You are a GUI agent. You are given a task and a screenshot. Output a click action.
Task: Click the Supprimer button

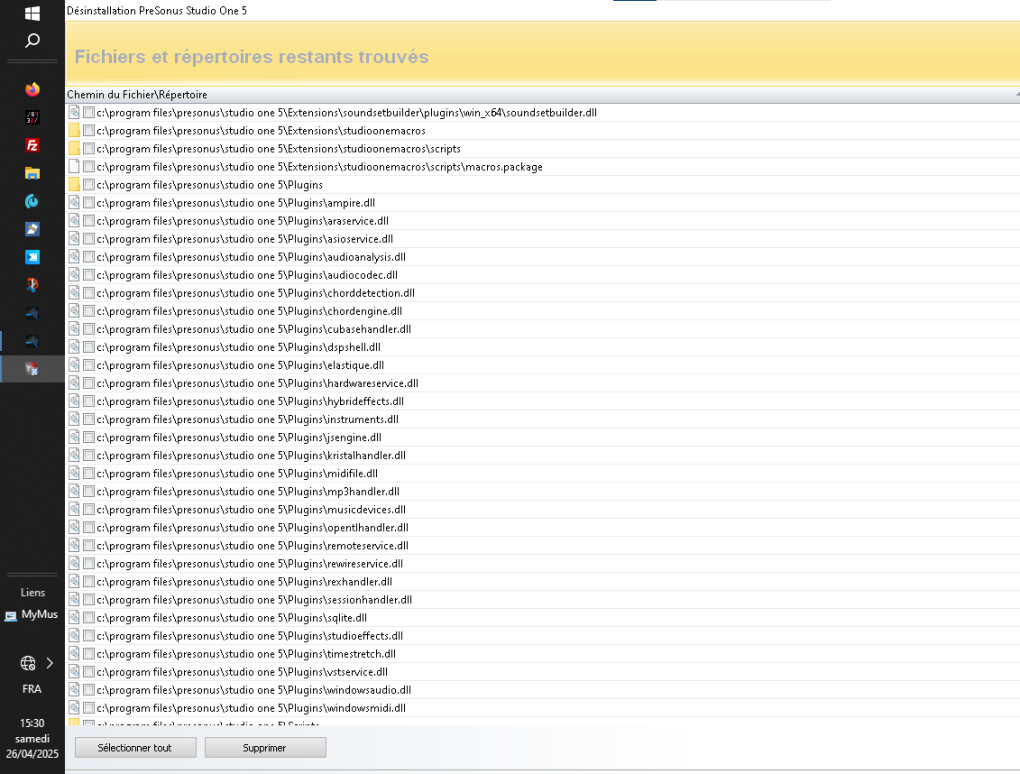click(265, 748)
